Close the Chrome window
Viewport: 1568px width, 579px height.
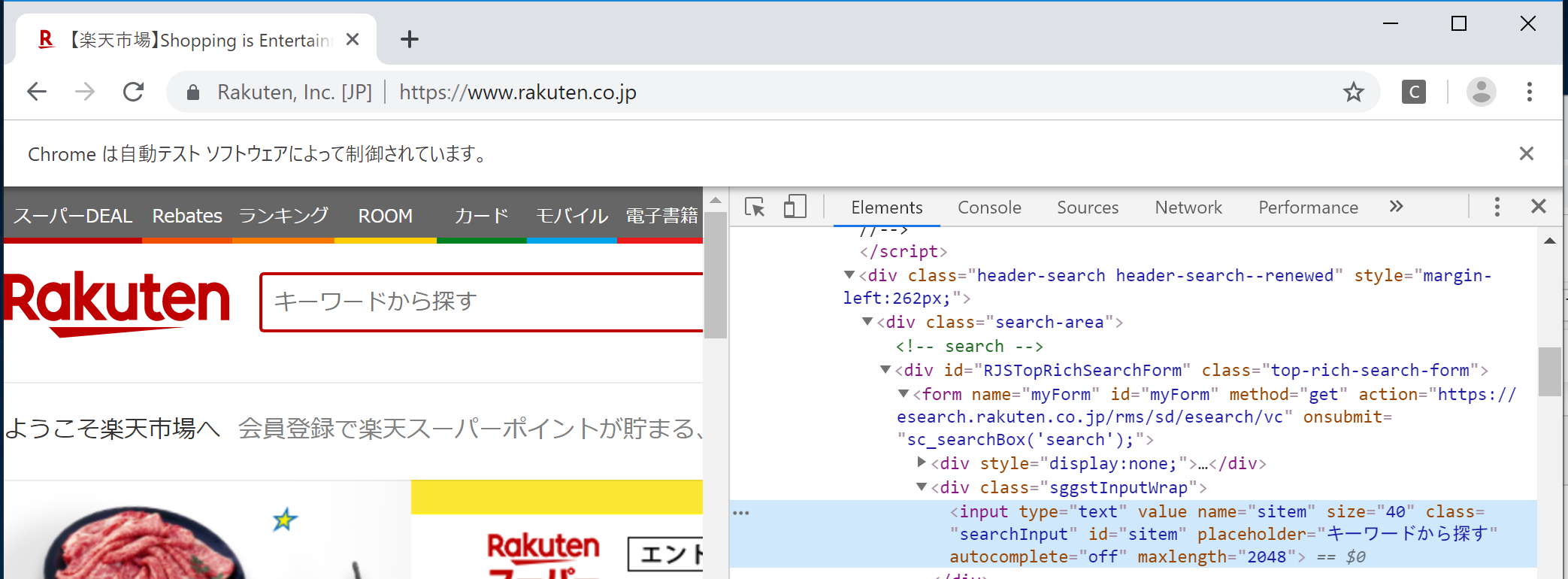[1528, 24]
